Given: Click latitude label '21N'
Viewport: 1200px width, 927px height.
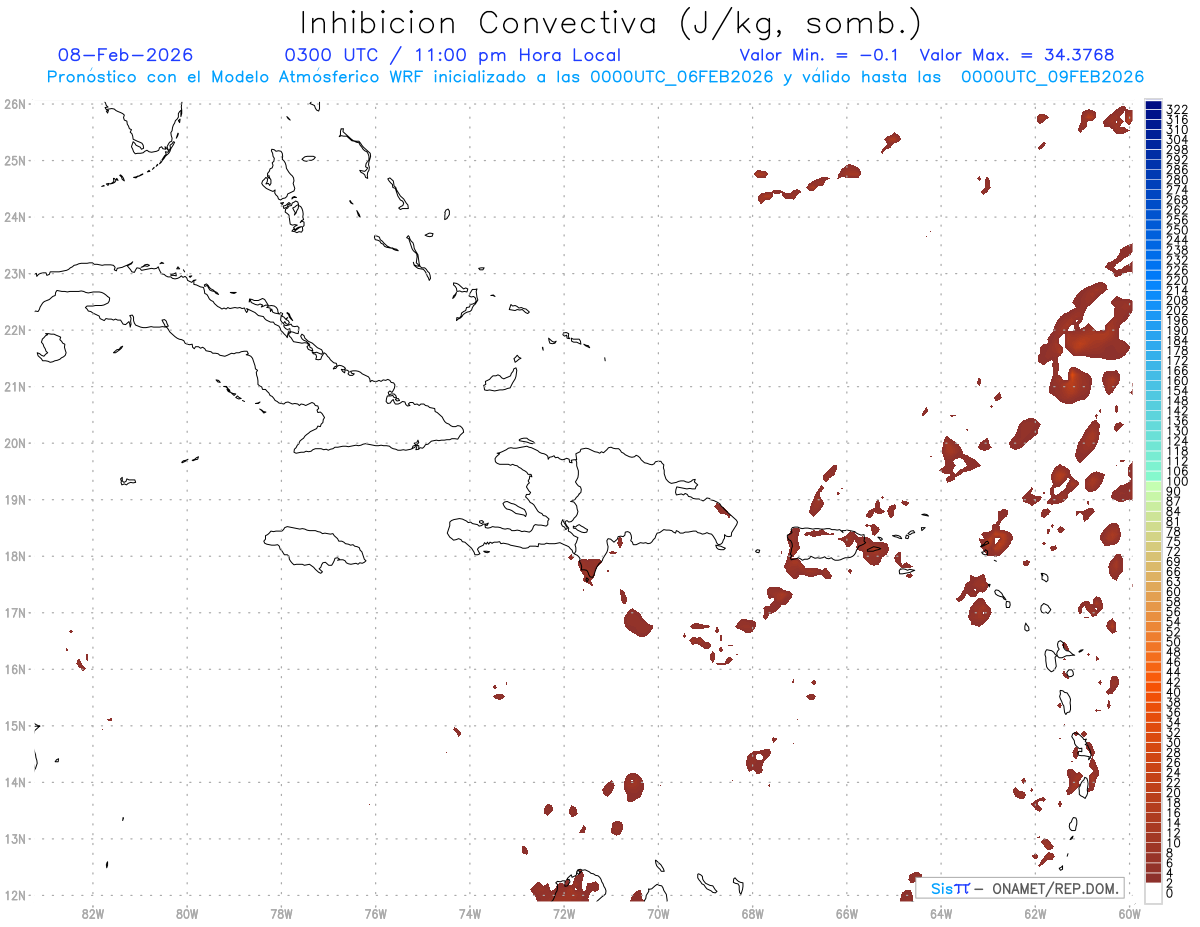Looking at the screenshot, I should (x=15, y=386).
